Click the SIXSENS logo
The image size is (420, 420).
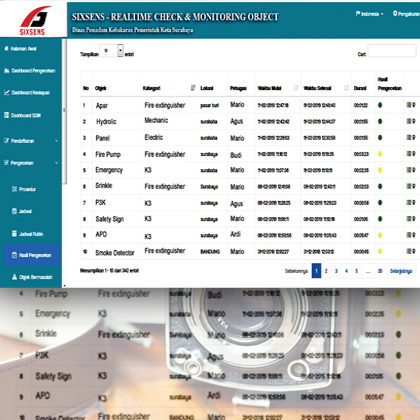coord(35,20)
